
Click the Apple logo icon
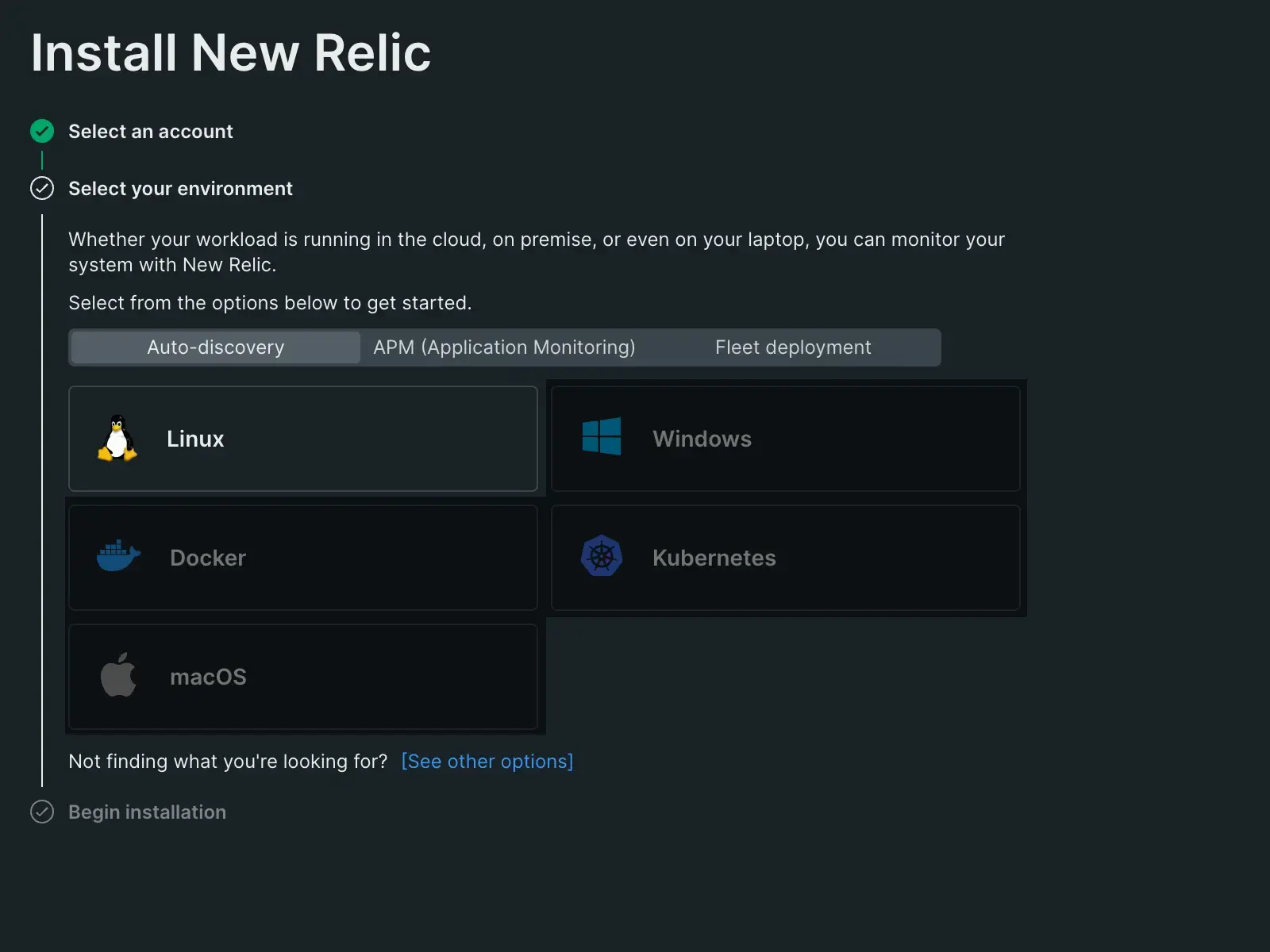118,675
